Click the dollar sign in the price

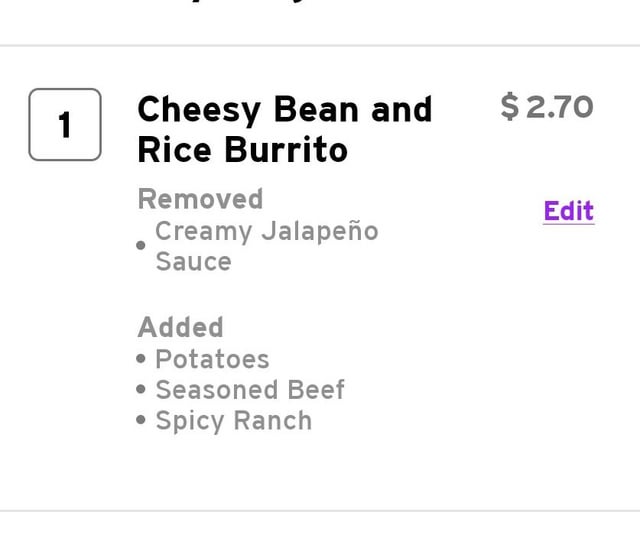(510, 107)
